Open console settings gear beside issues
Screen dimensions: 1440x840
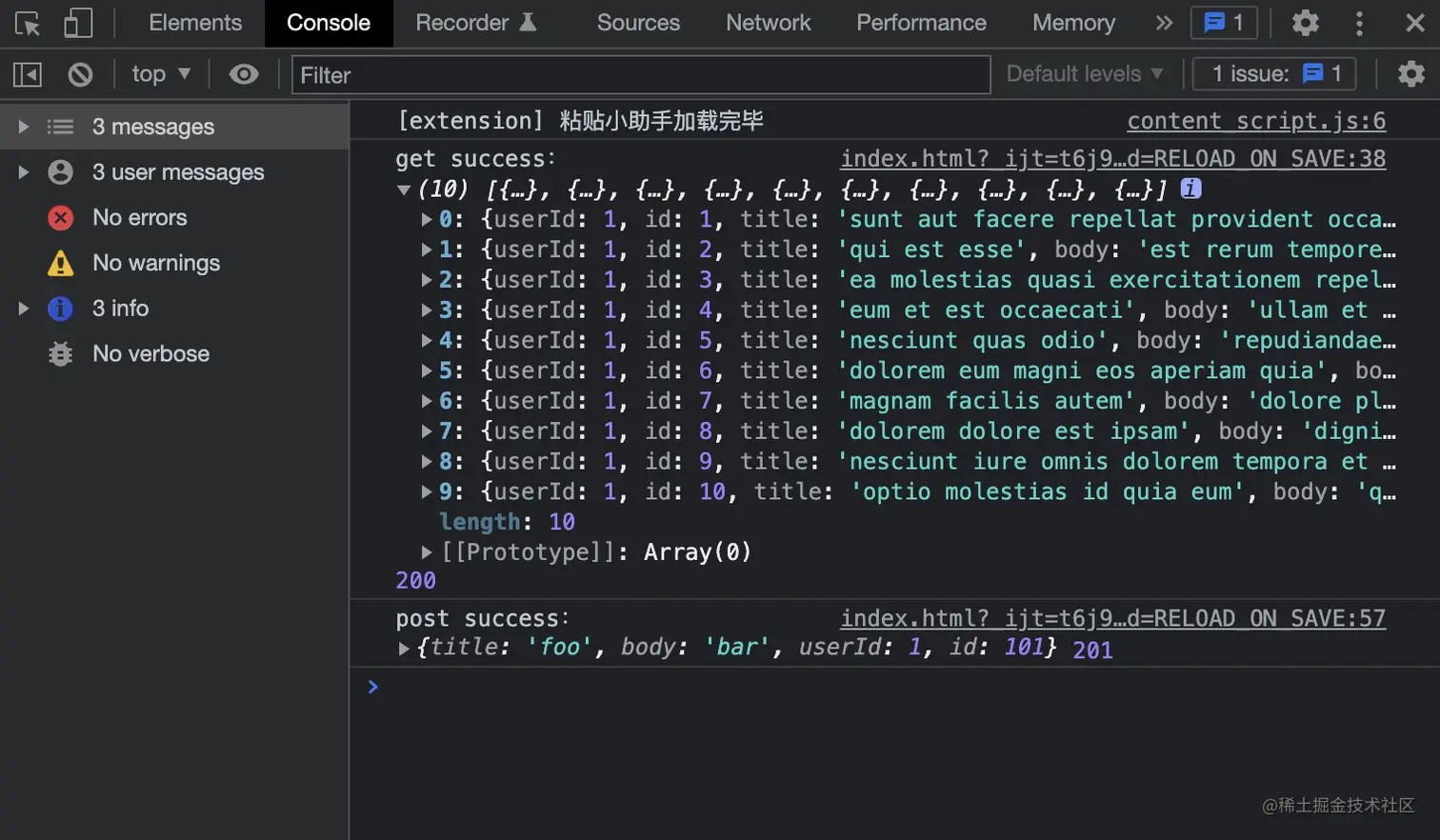pos(1410,74)
